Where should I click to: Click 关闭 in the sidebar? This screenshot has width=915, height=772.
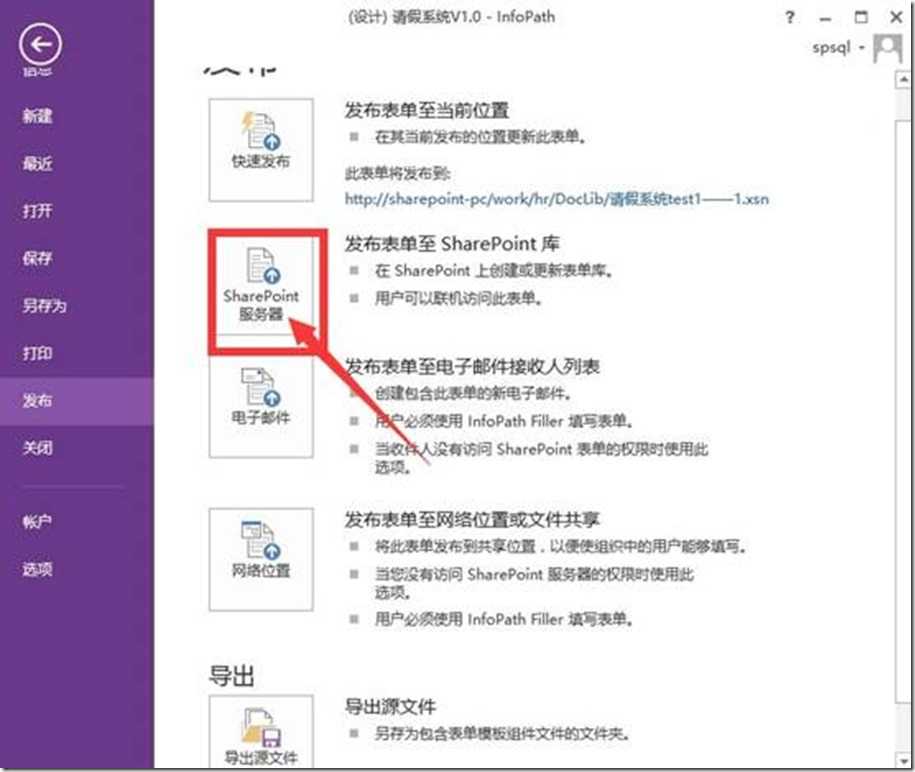pyautogui.click(x=37, y=448)
